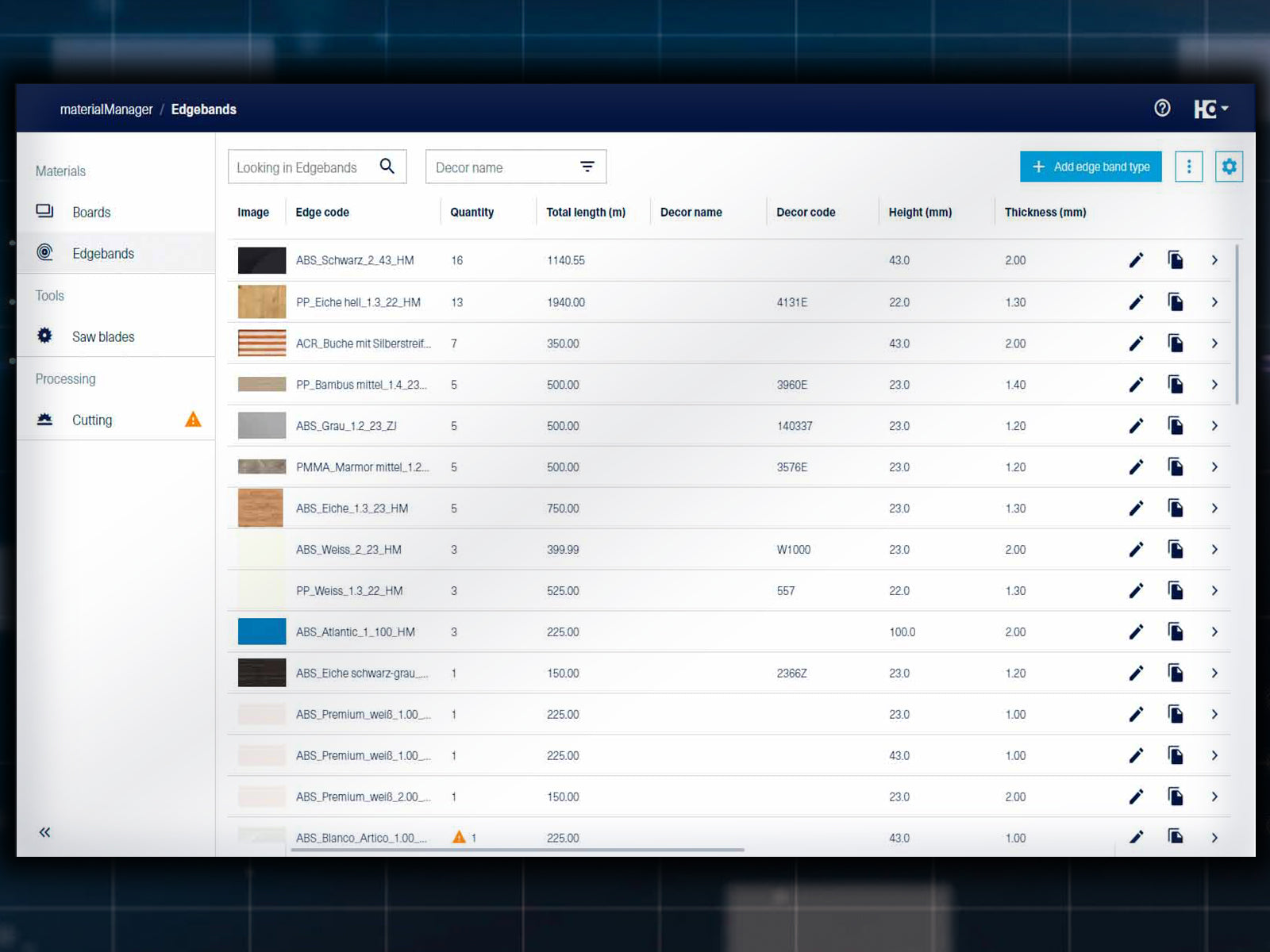1270x952 pixels.
Task: Navigate to materialManager breadcrumb link
Action: [x=106, y=109]
